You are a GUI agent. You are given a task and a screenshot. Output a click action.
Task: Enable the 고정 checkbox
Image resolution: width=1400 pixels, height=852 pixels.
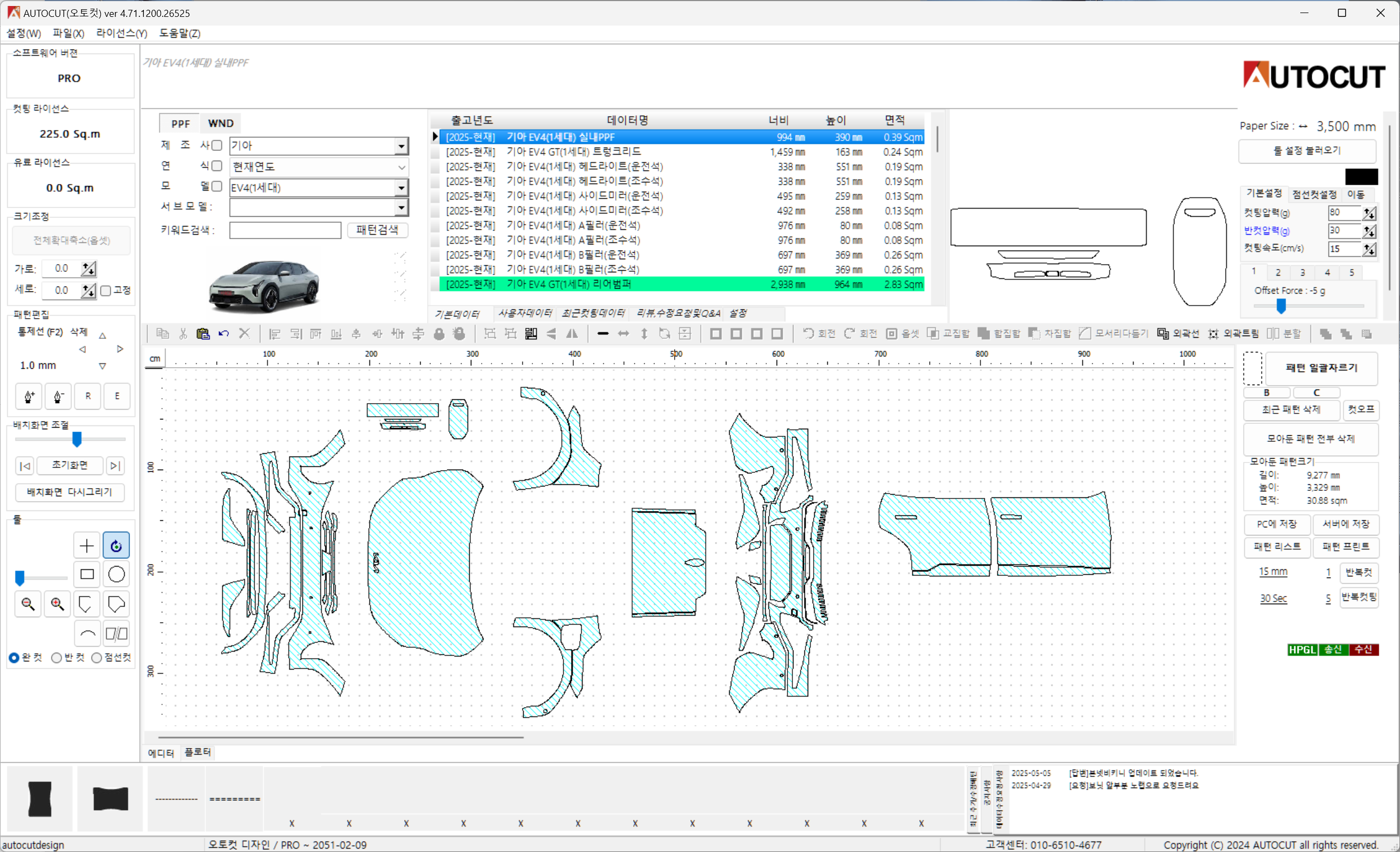pos(106,291)
